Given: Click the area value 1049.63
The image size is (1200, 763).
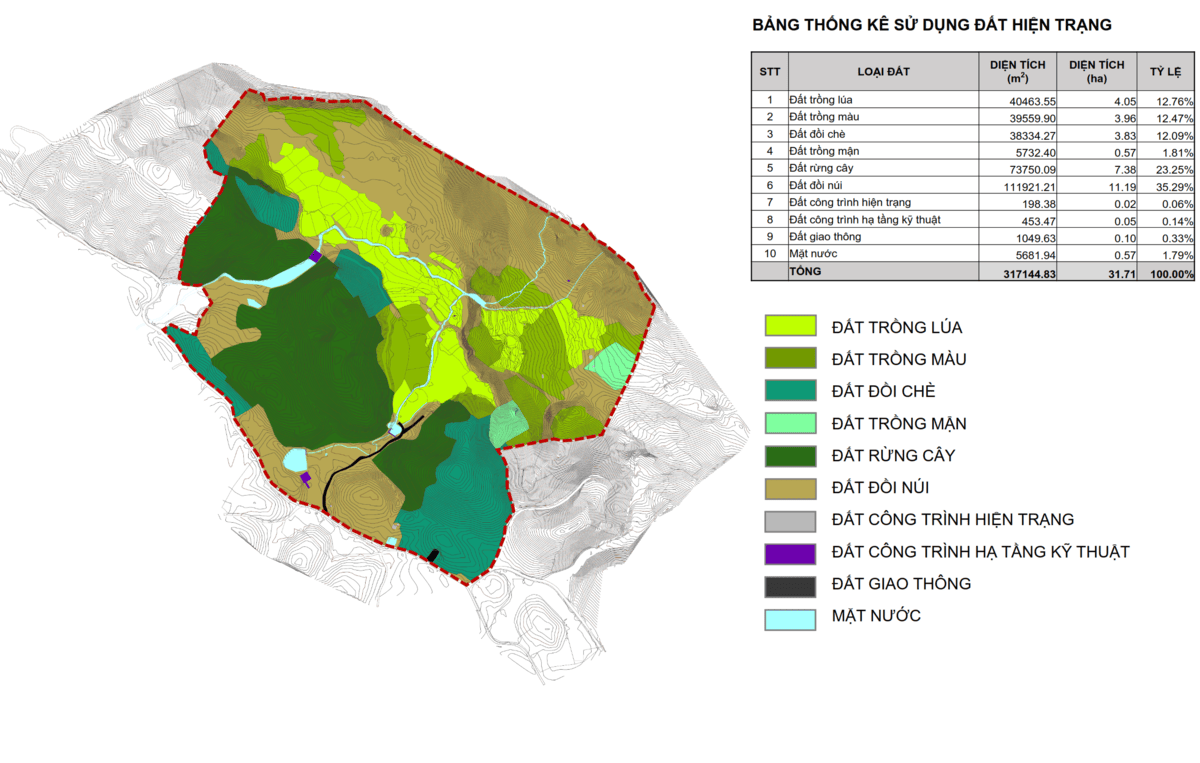Looking at the screenshot, I should pos(1034,237).
